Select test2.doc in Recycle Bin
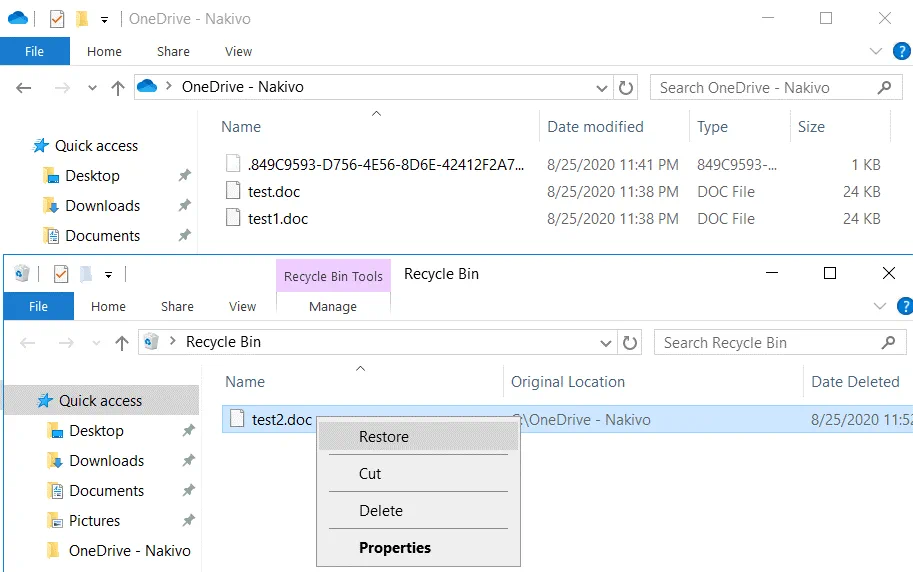 (x=282, y=420)
